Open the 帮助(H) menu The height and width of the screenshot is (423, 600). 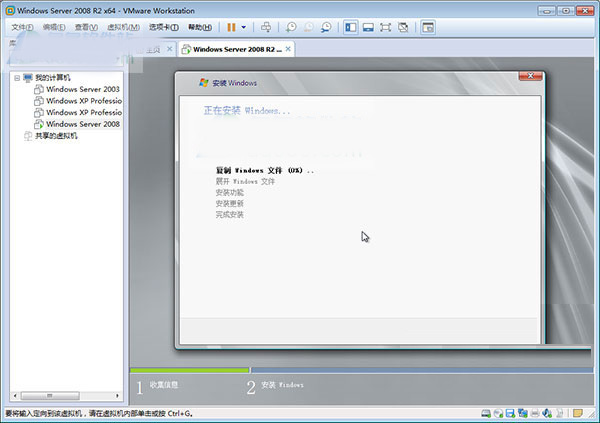199,27
